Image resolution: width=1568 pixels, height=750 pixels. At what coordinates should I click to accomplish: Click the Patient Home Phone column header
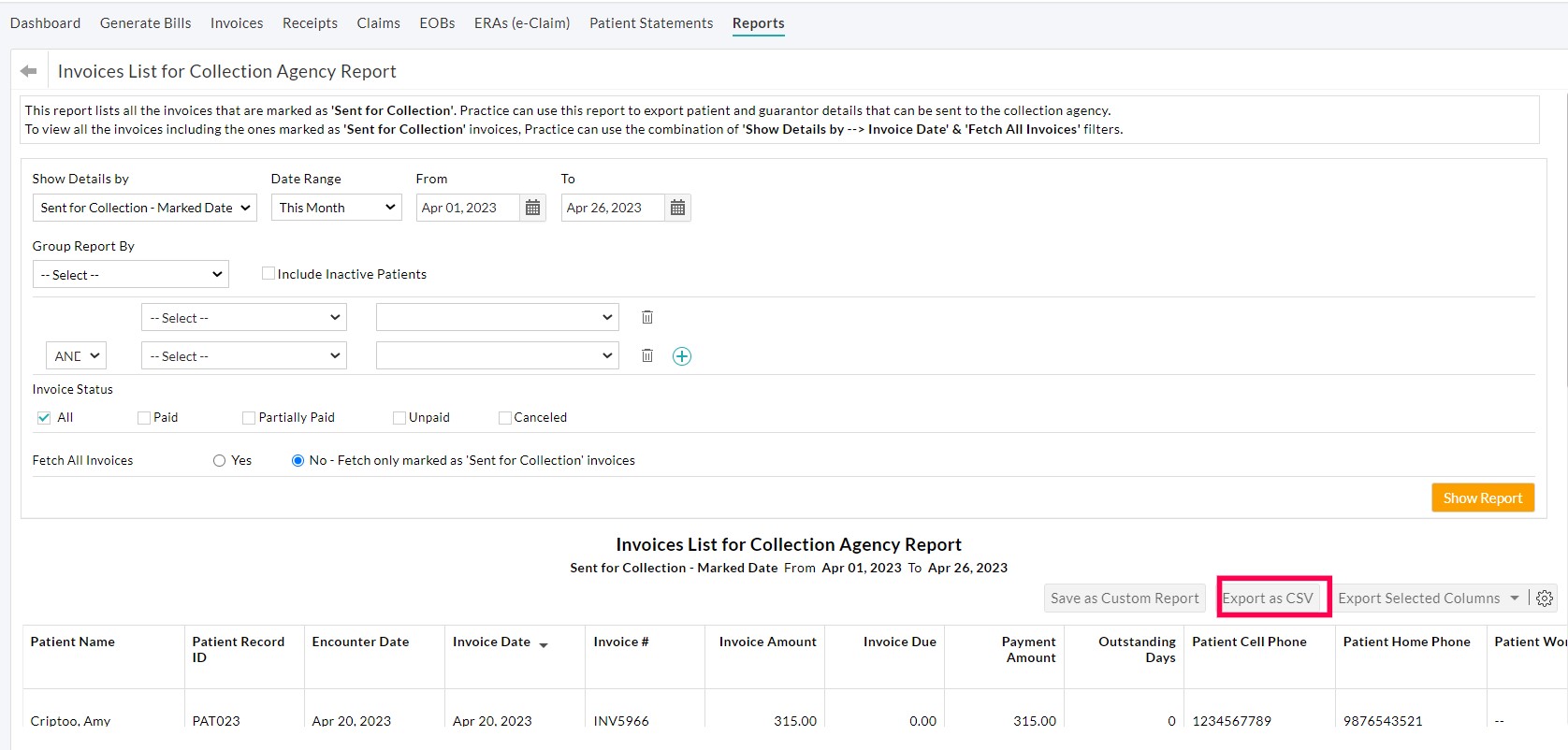coord(1406,642)
